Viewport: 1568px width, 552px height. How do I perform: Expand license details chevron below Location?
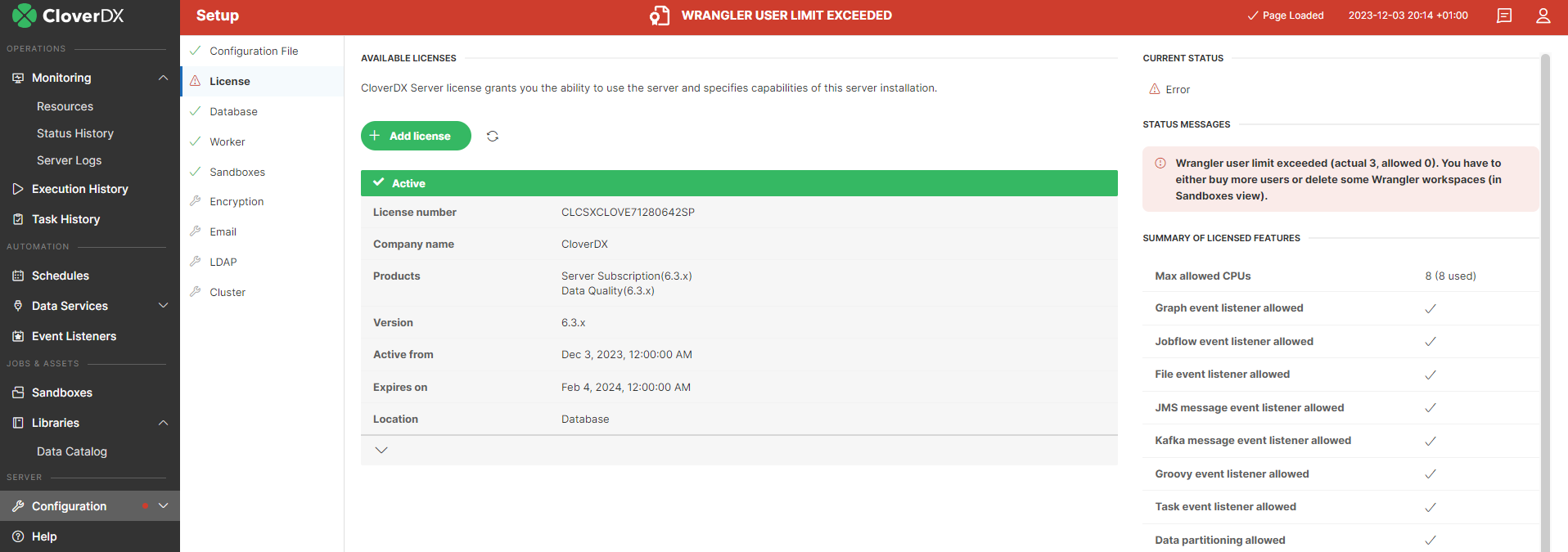pyautogui.click(x=381, y=450)
